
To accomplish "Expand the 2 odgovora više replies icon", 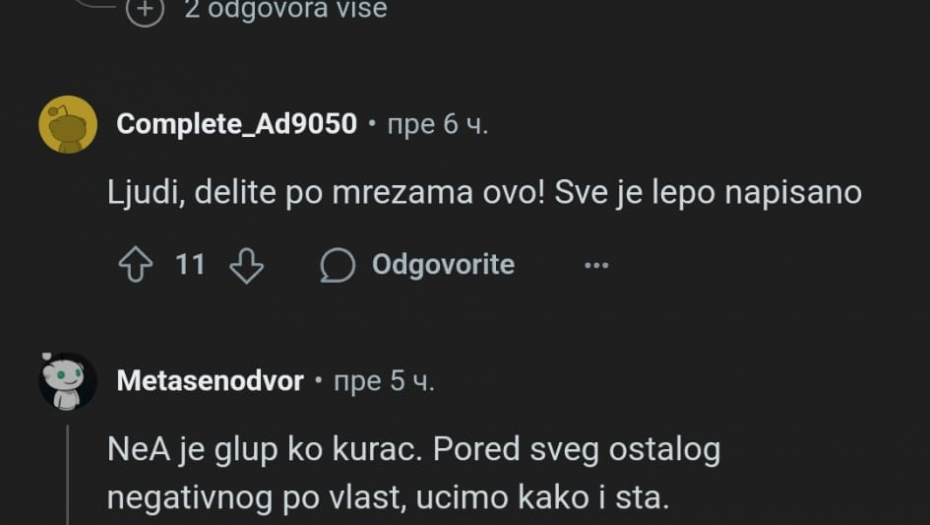I will pos(146,10).
